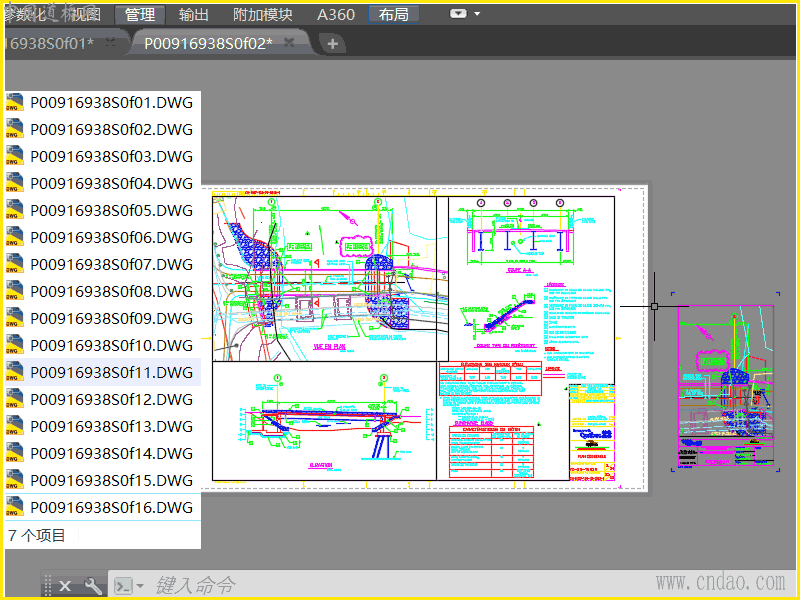The image size is (800, 600).
Task: Open command line customize wrench icon
Action: [92, 586]
